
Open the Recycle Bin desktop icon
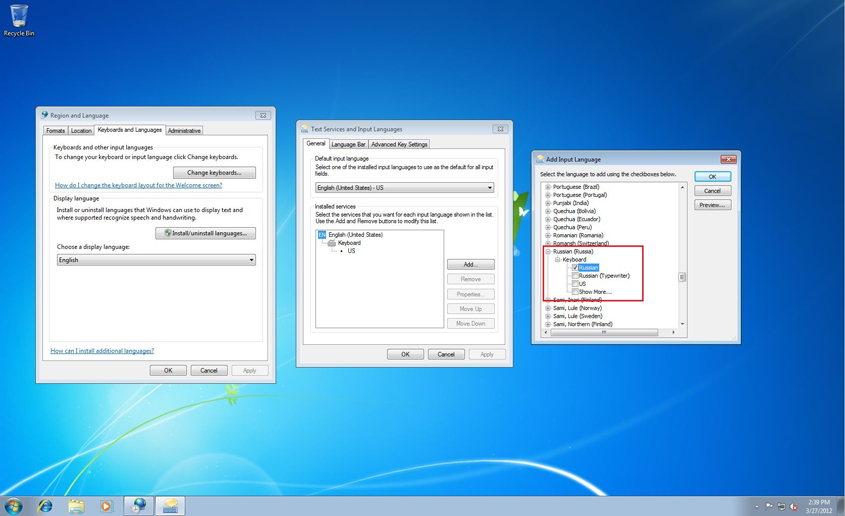pos(18,17)
